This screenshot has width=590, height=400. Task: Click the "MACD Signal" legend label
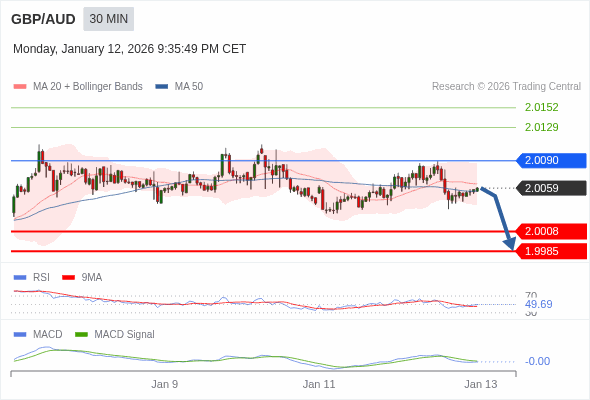point(125,335)
